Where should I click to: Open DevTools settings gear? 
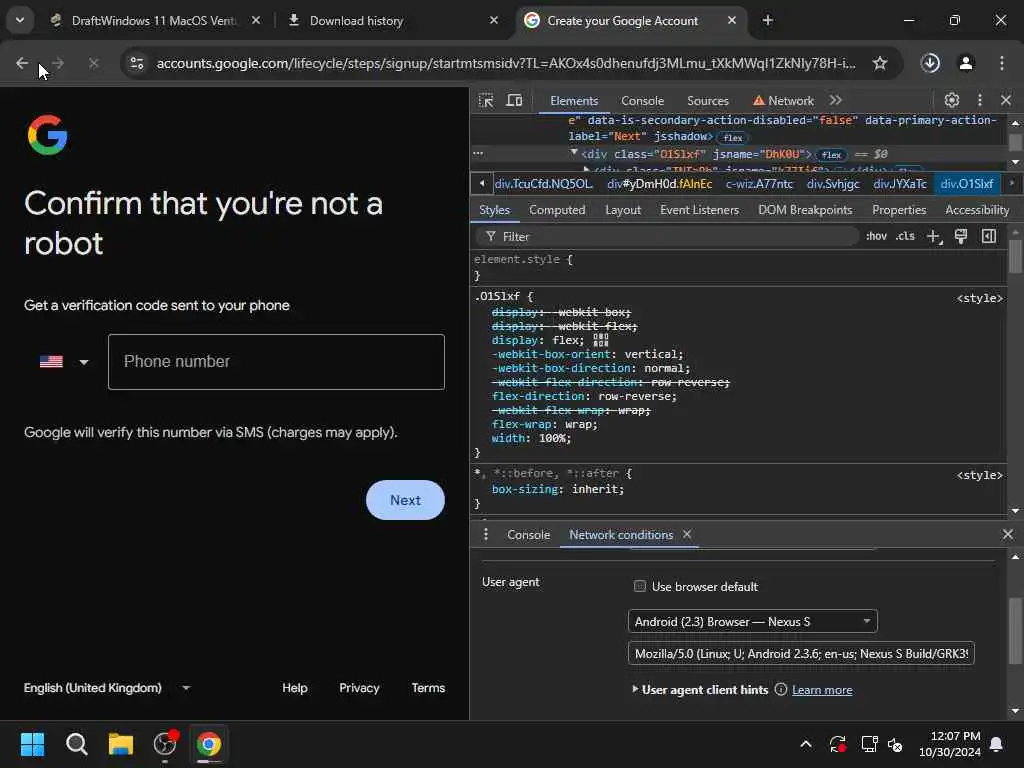click(952, 100)
